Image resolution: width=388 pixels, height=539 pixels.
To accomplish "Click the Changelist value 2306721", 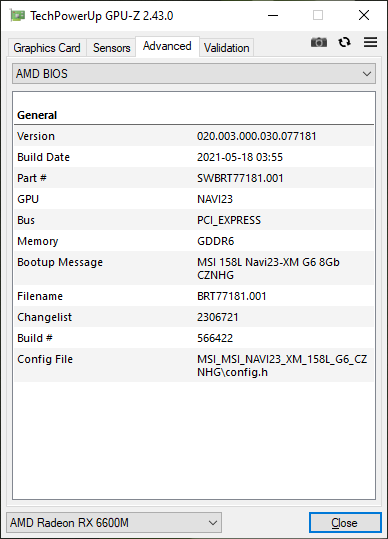I will pyautogui.click(x=218, y=317).
